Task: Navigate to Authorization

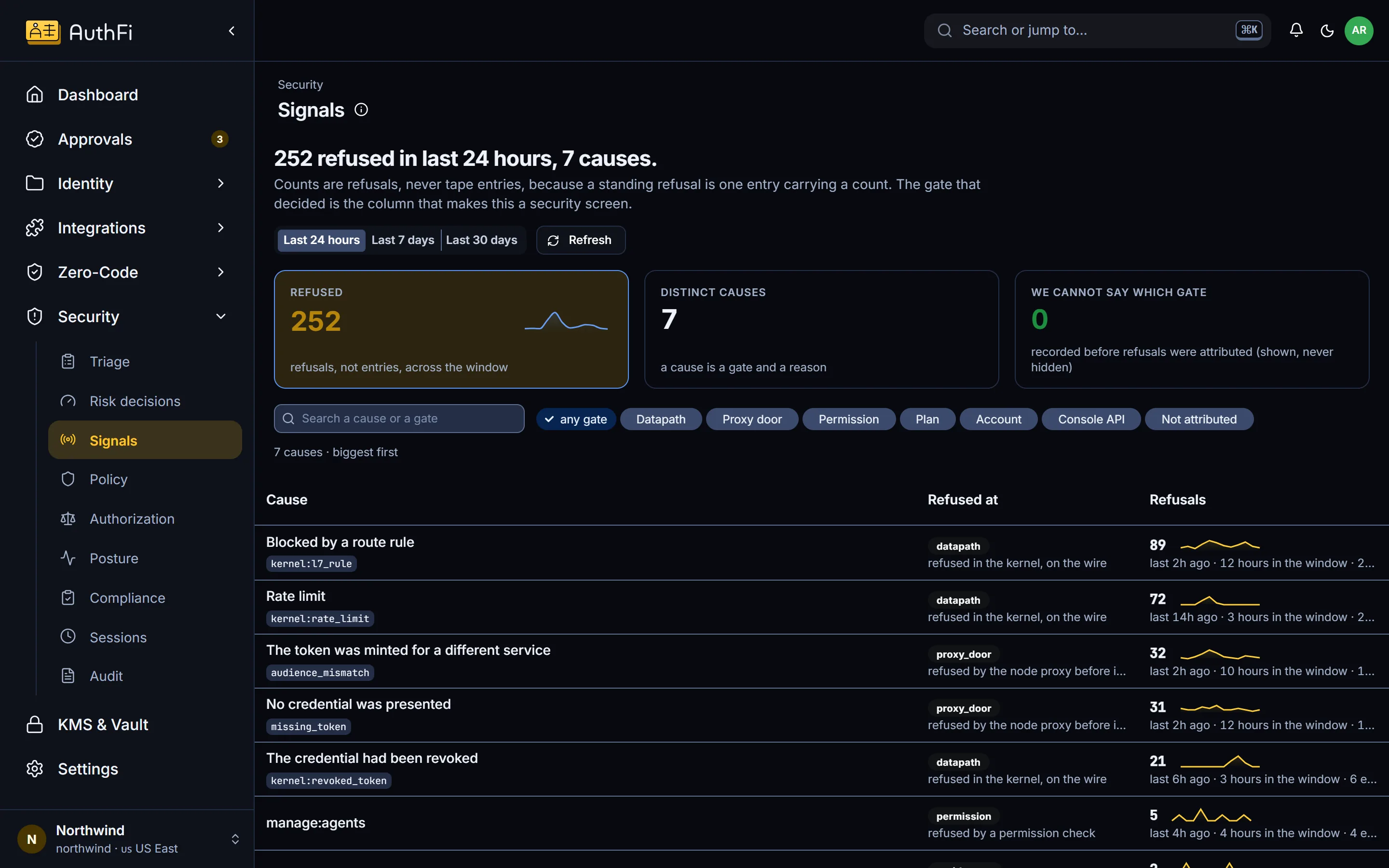Action: [x=145, y=519]
